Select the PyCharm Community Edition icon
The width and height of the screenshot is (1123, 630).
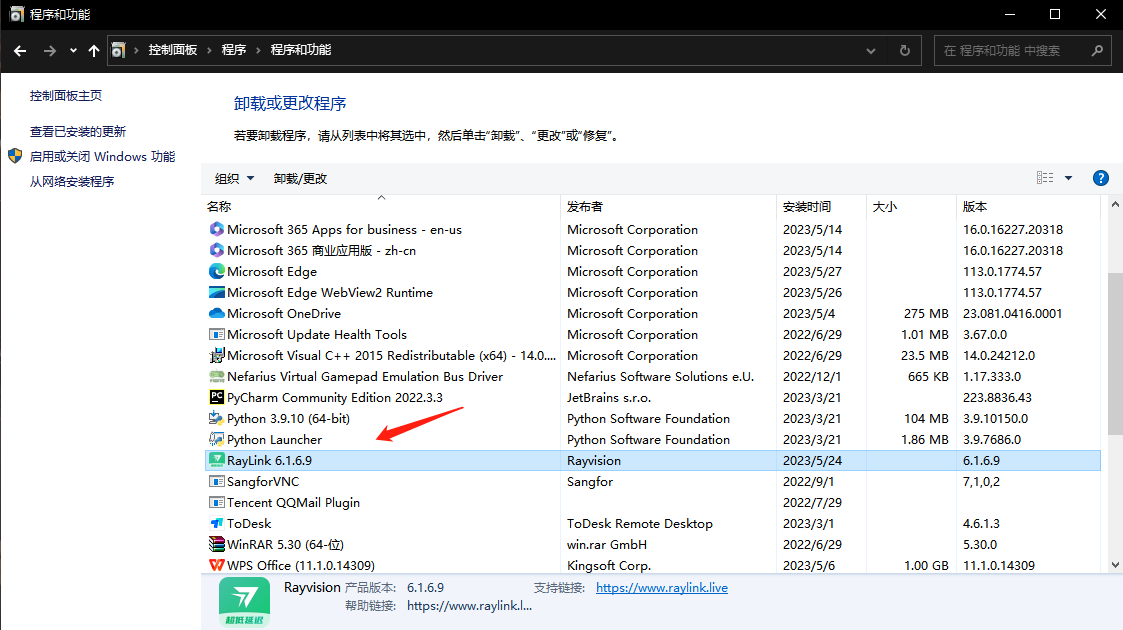click(216, 397)
